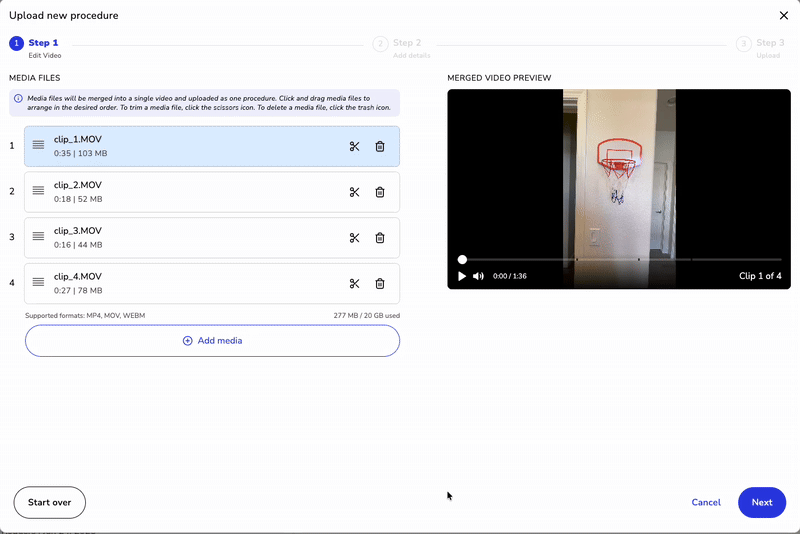Click the Step 2 numbered circle
This screenshot has width=800, height=534.
tap(380, 44)
